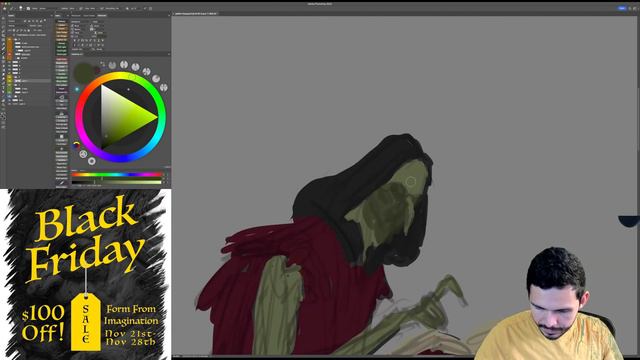The width and height of the screenshot is (640, 360).
Task: Click the third round mode button above color wheel
Action: [x=136, y=67]
